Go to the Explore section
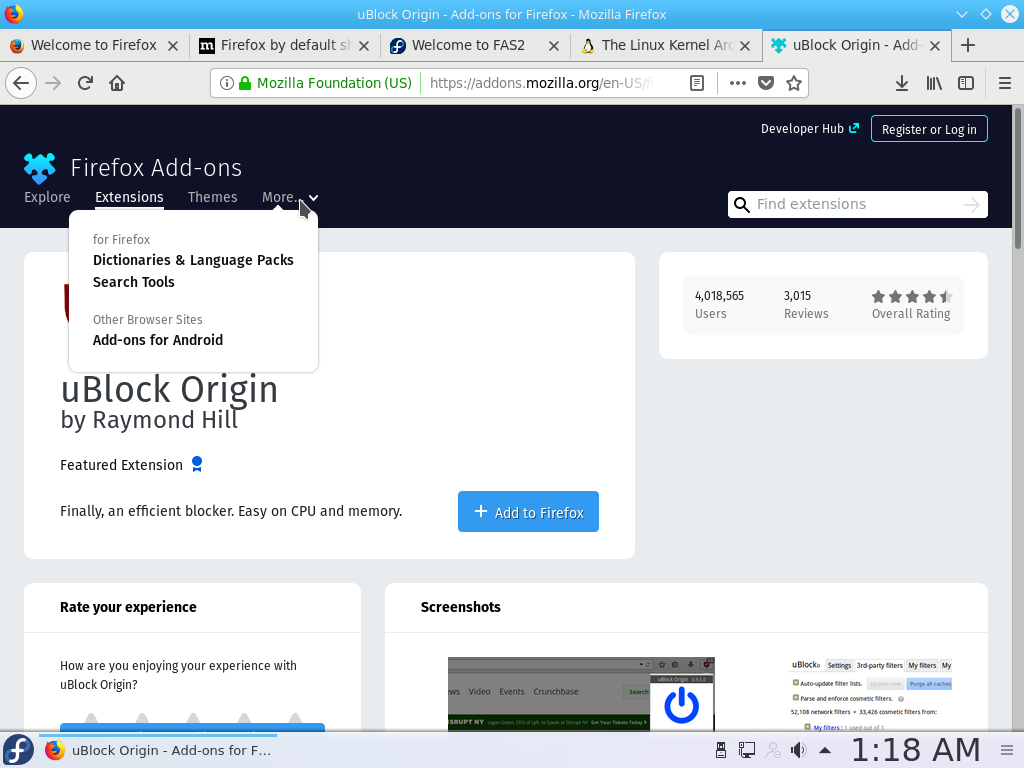The width and height of the screenshot is (1024, 768). [x=47, y=197]
